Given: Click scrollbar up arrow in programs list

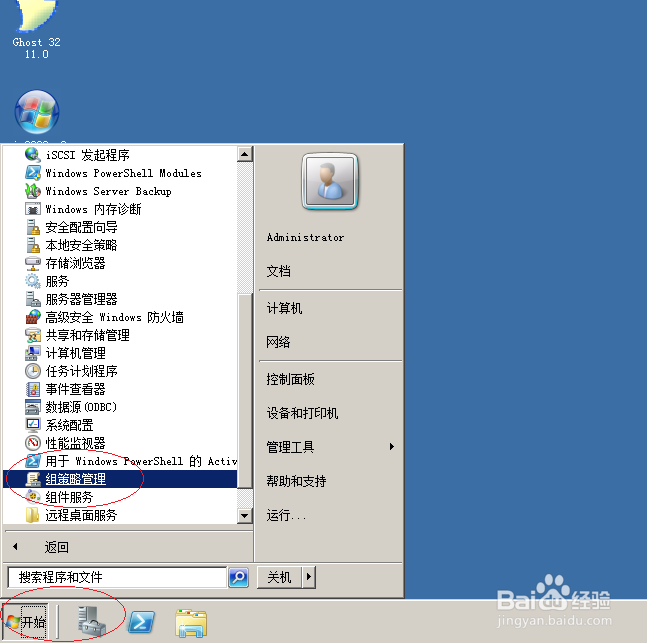Looking at the screenshot, I should pyautogui.click(x=245, y=154).
